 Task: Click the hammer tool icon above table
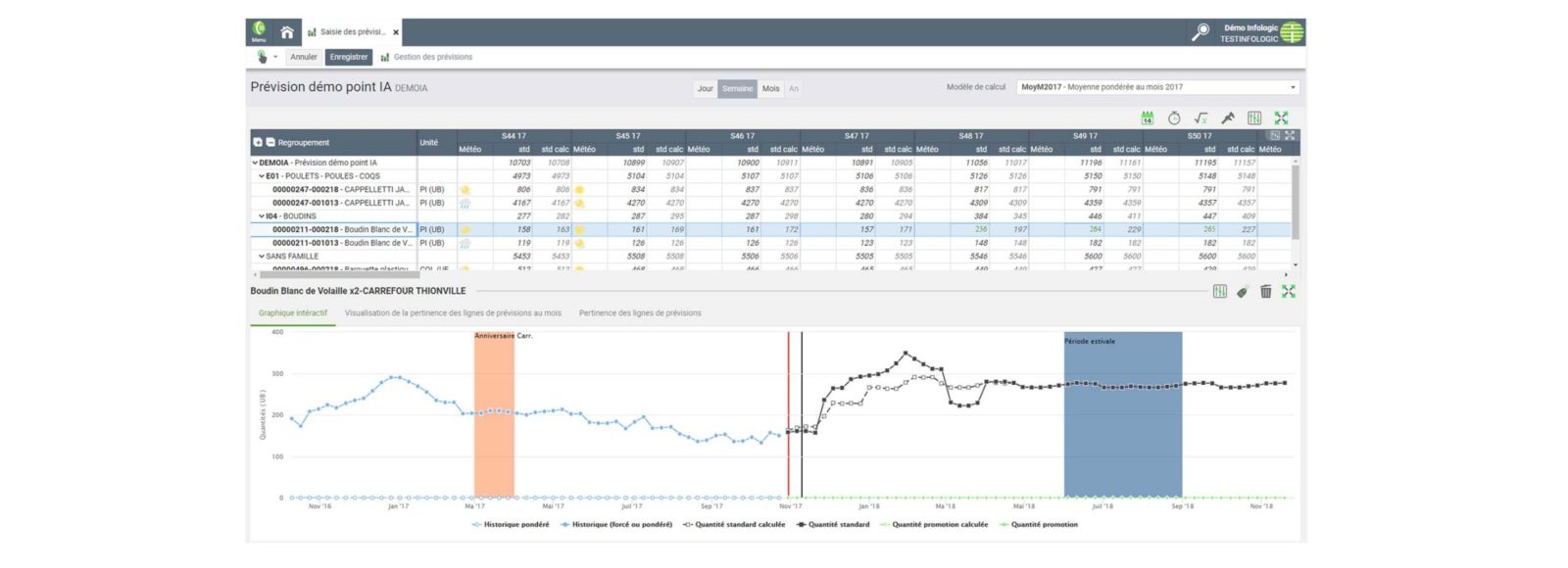tap(1228, 118)
